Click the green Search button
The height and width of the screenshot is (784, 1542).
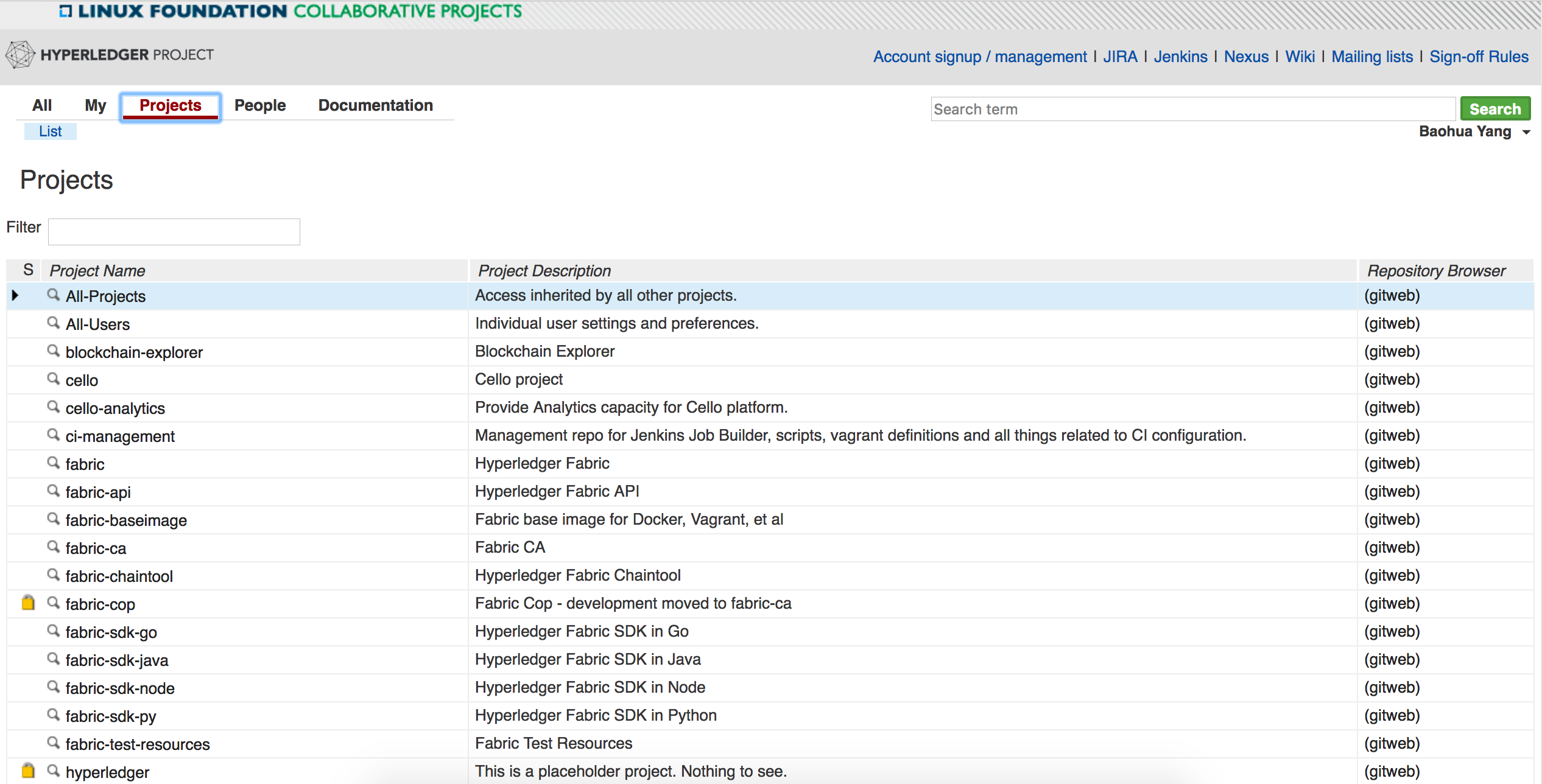coord(1495,109)
